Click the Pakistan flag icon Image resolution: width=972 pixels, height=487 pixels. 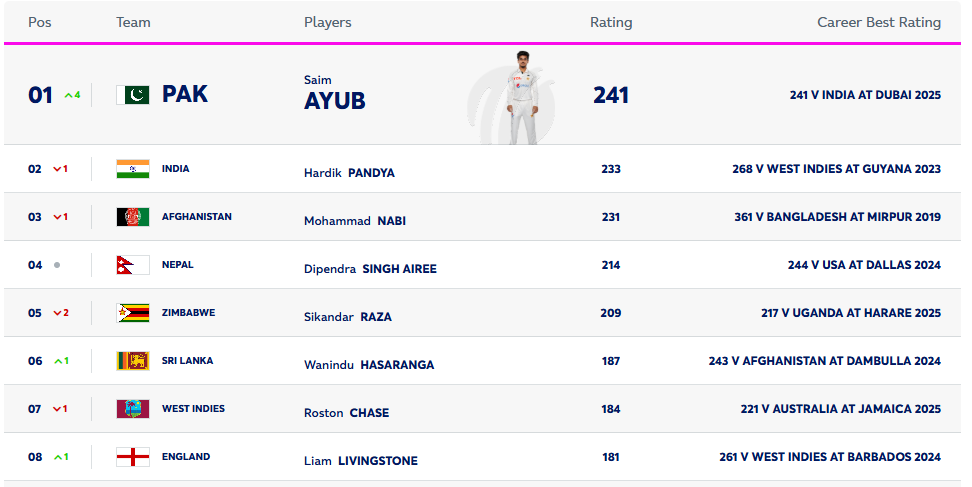pyautogui.click(x=132, y=95)
